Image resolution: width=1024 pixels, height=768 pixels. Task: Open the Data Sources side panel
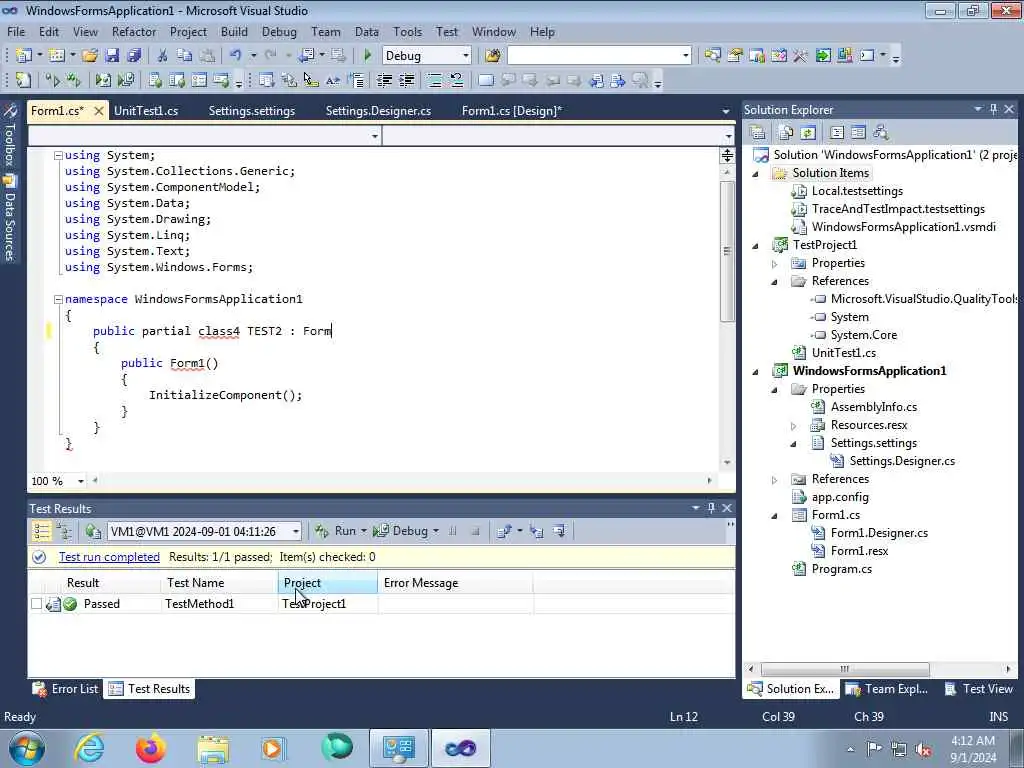[10, 217]
